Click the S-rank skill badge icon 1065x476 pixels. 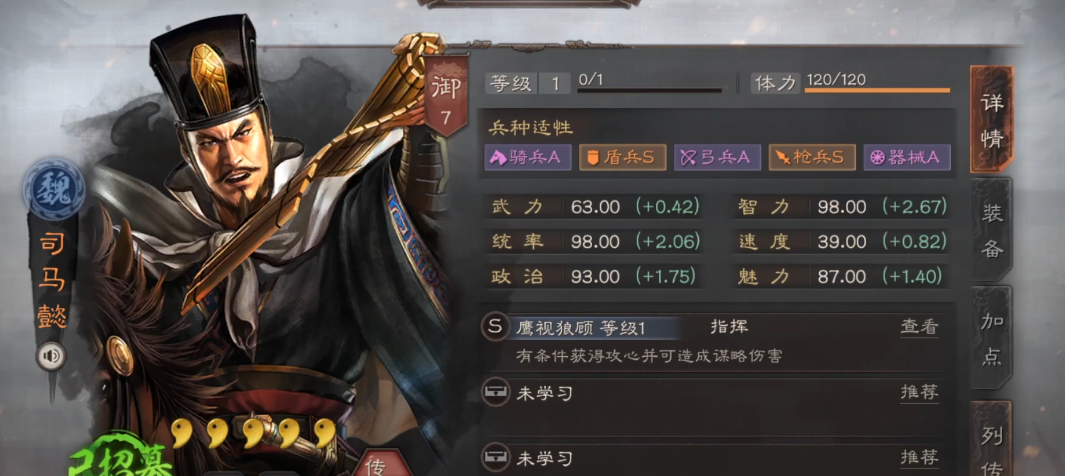pos(495,327)
